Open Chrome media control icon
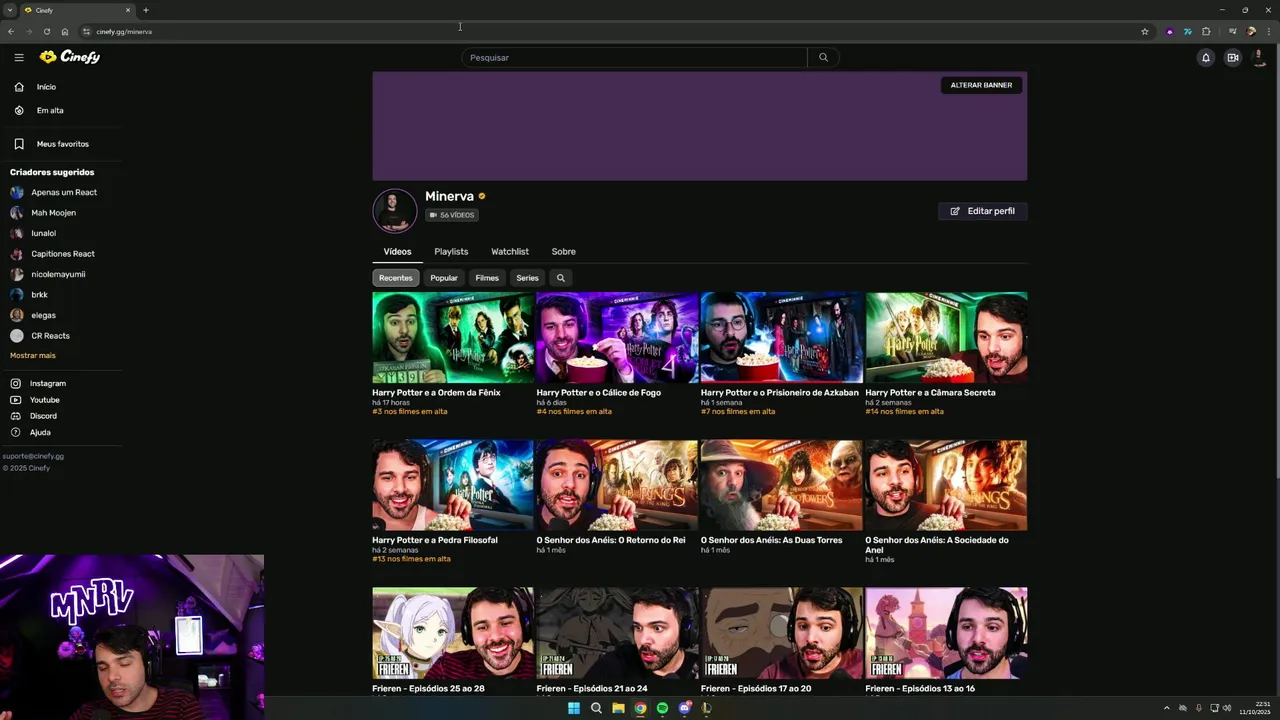This screenshot has height=720, width=1280. tap(1232, 31)
